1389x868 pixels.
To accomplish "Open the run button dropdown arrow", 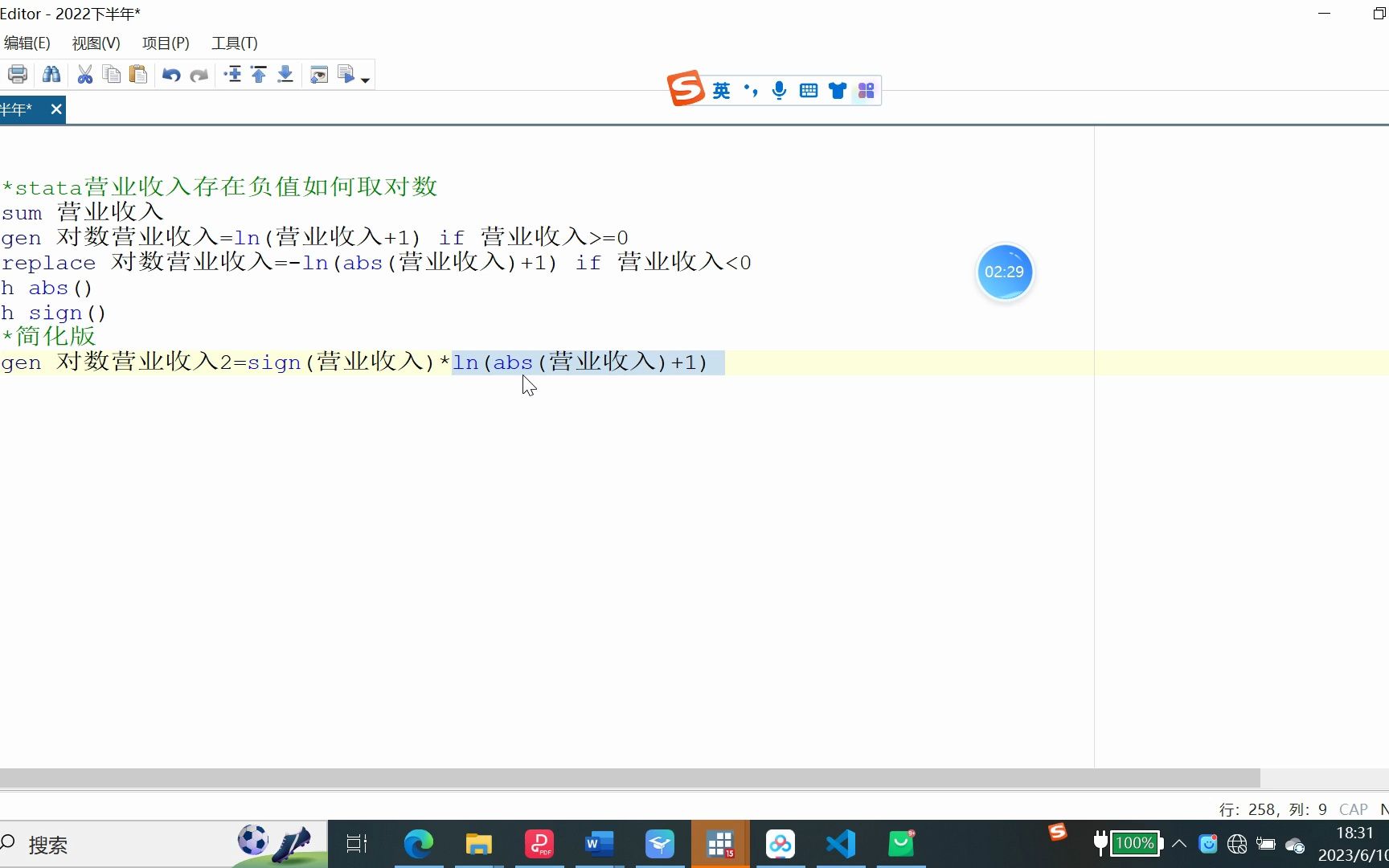I will click(366, 78).
